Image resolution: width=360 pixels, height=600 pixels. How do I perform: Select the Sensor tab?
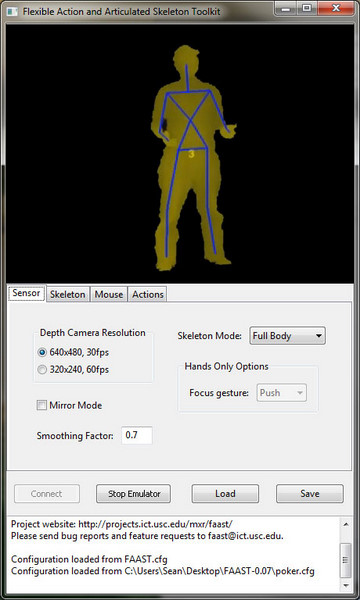tap(26, 293)
